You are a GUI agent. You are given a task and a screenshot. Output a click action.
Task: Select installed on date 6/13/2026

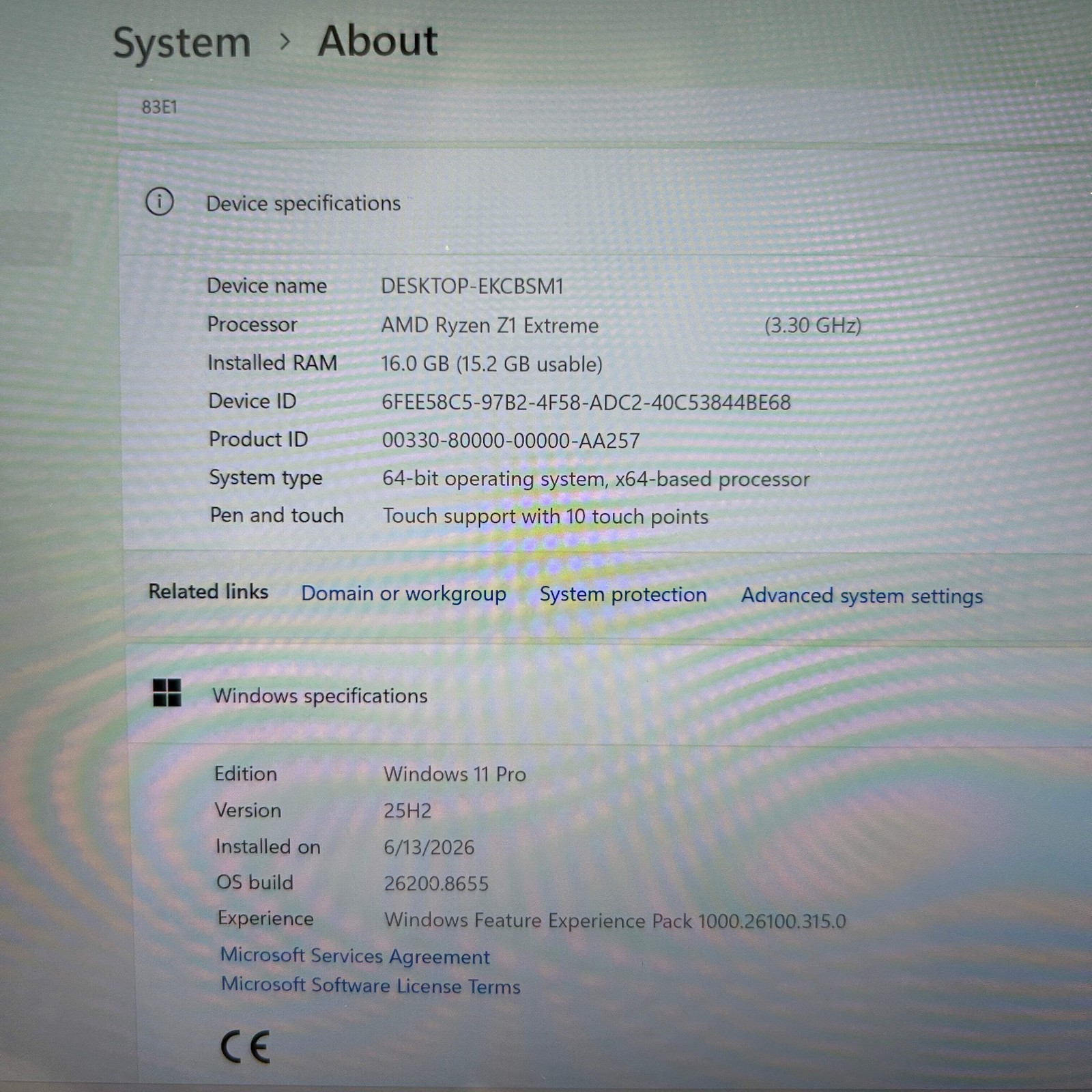pos(429,847)
